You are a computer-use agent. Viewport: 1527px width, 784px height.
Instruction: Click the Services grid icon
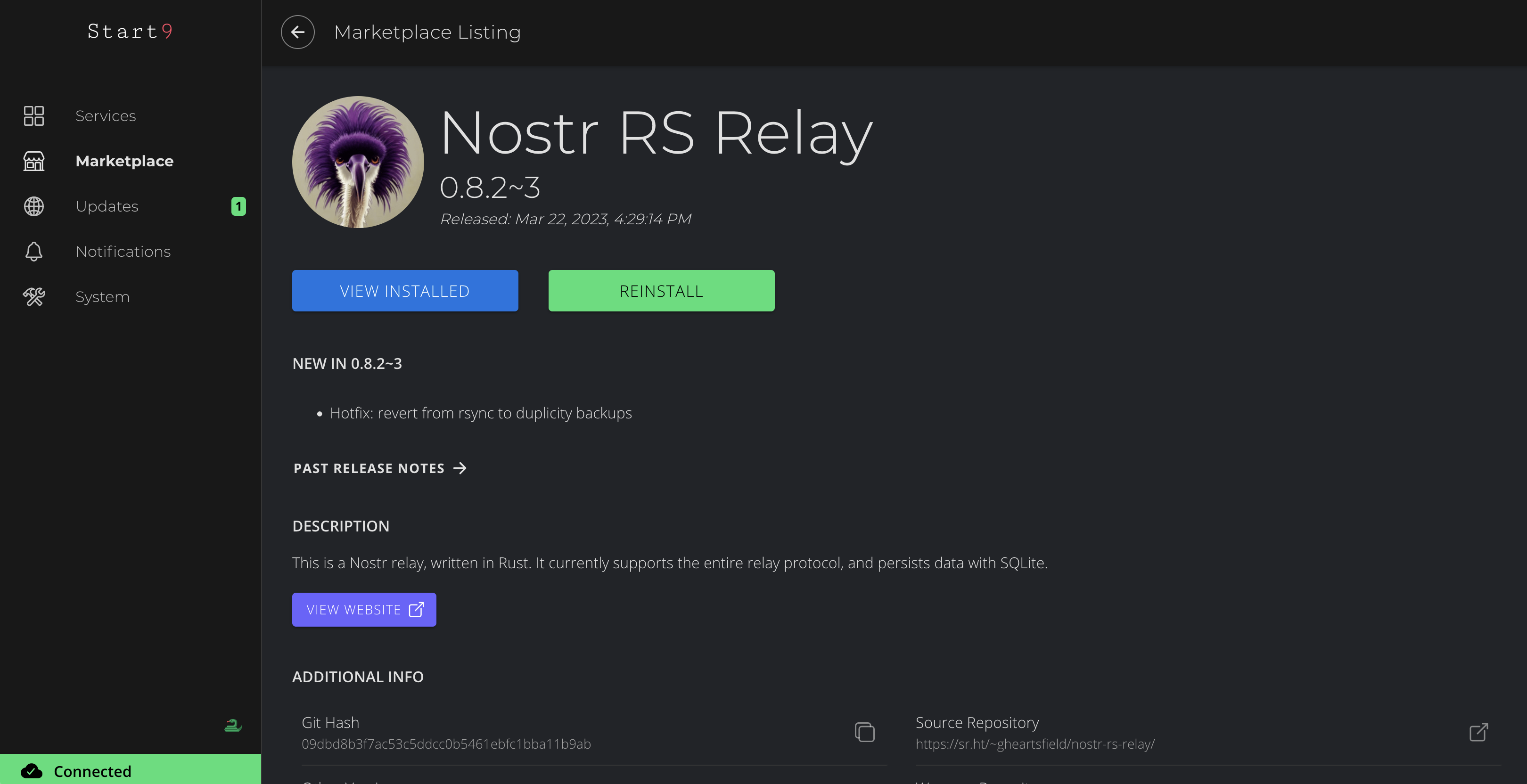click(x=33, y=115)
